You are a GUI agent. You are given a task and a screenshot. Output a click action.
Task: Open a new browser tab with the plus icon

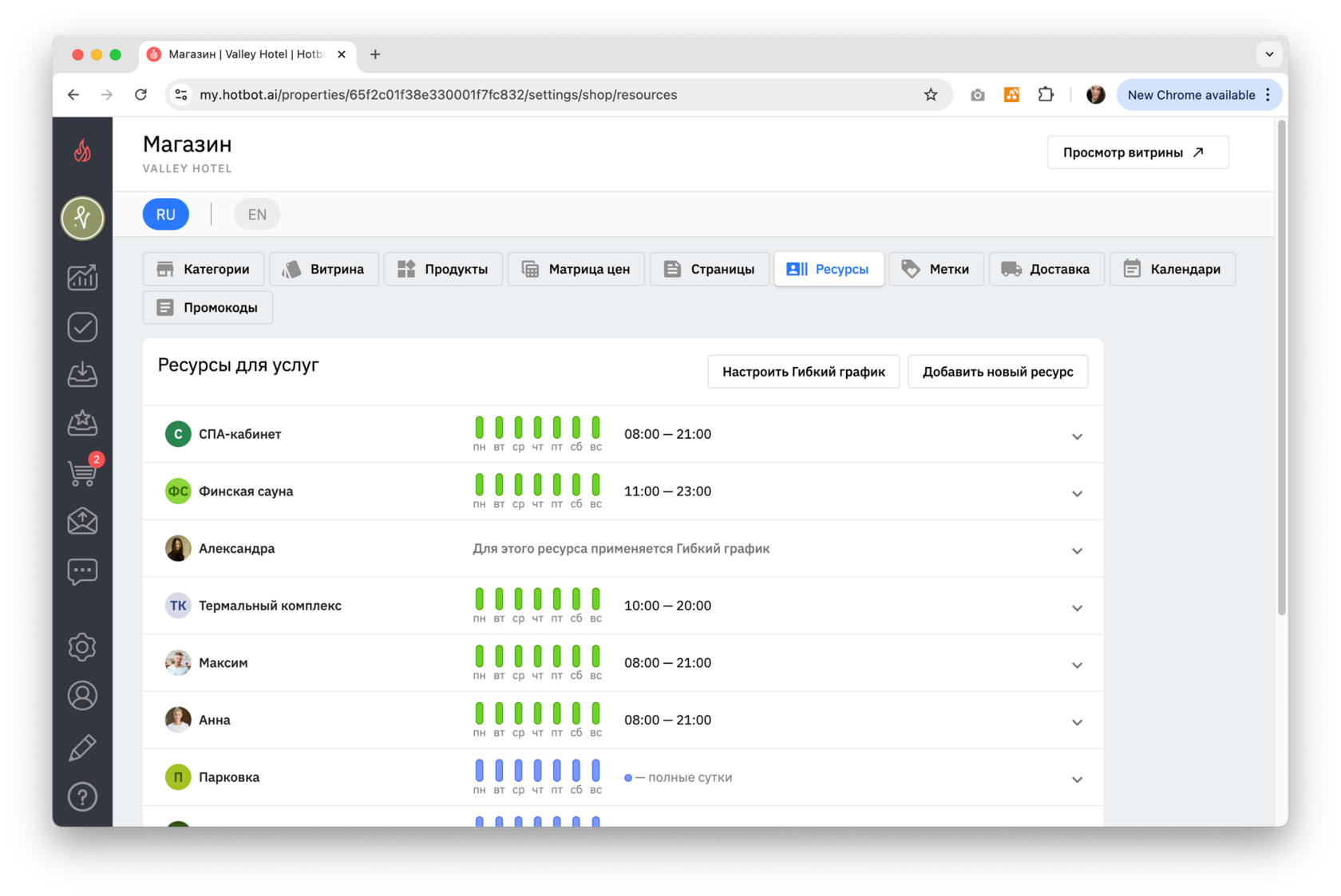tap(375, 54)
